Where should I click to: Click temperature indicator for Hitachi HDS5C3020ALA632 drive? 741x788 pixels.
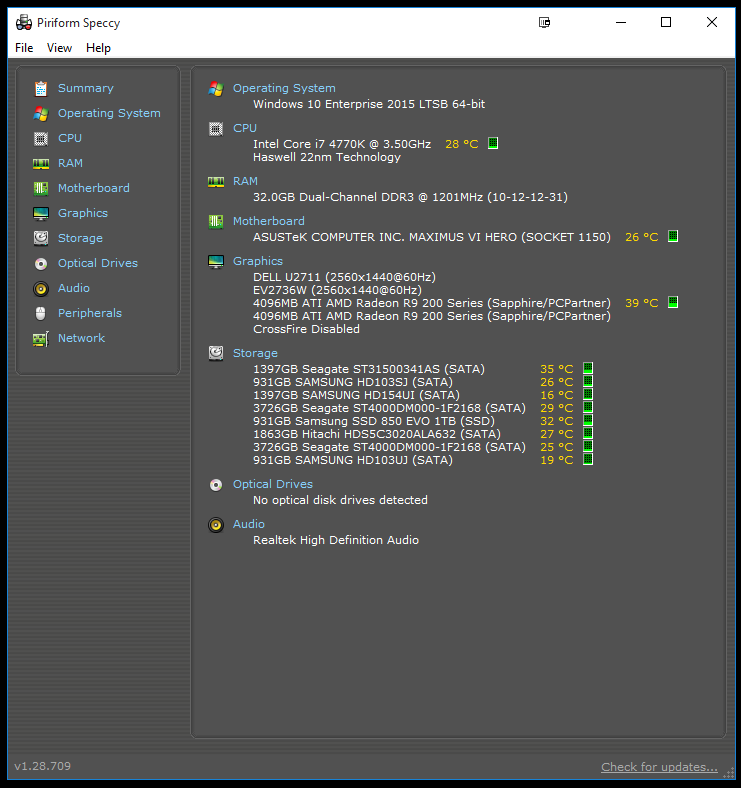tap(588, 434)
